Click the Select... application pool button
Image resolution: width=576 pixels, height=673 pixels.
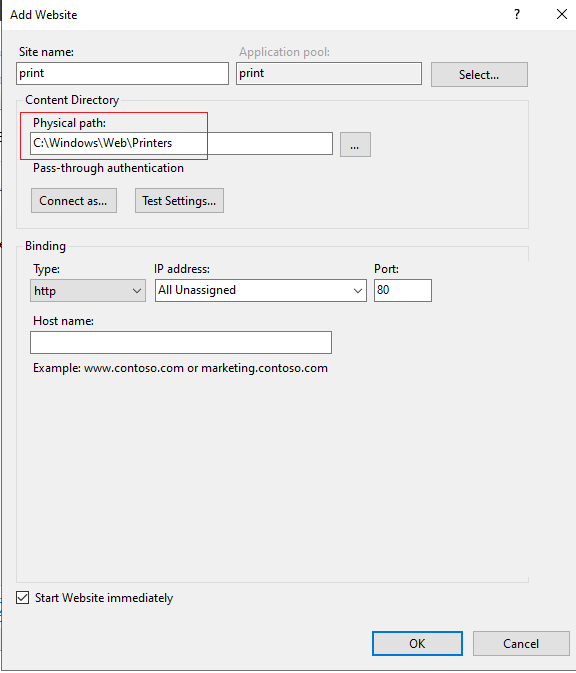point(479,75)
